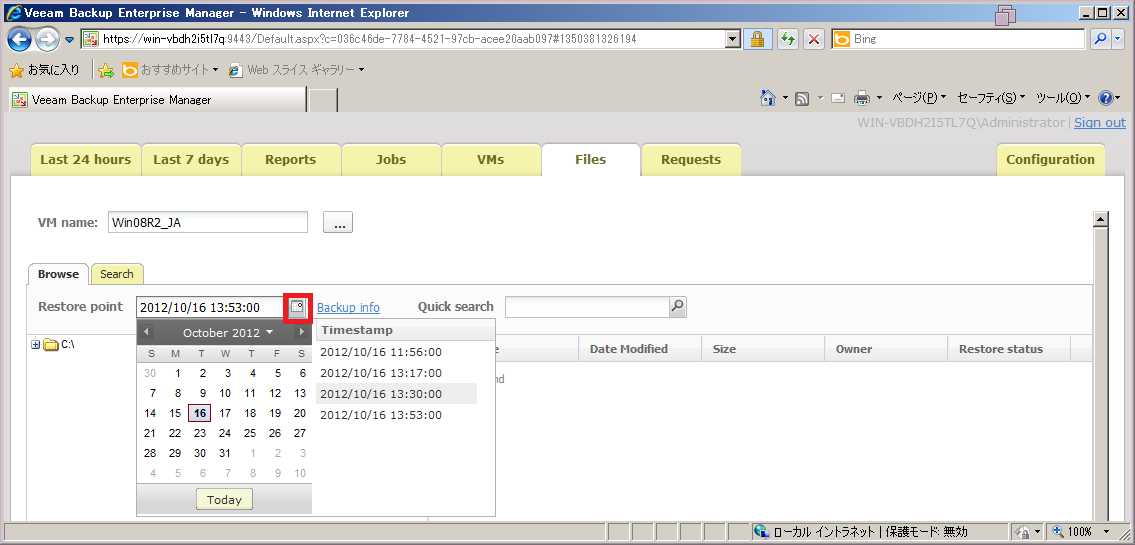
Task: Click the Today button in calendar
Action: [224, 500]
